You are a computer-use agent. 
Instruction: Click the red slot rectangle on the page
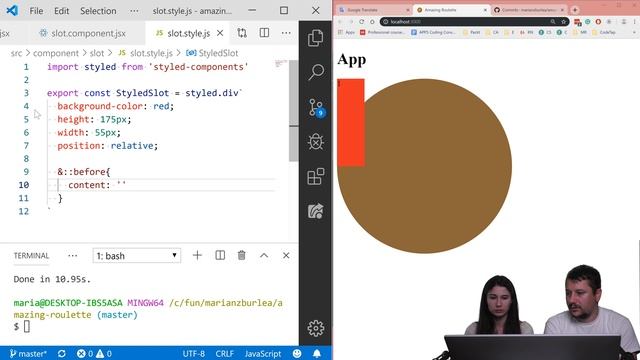pos(351,122)
